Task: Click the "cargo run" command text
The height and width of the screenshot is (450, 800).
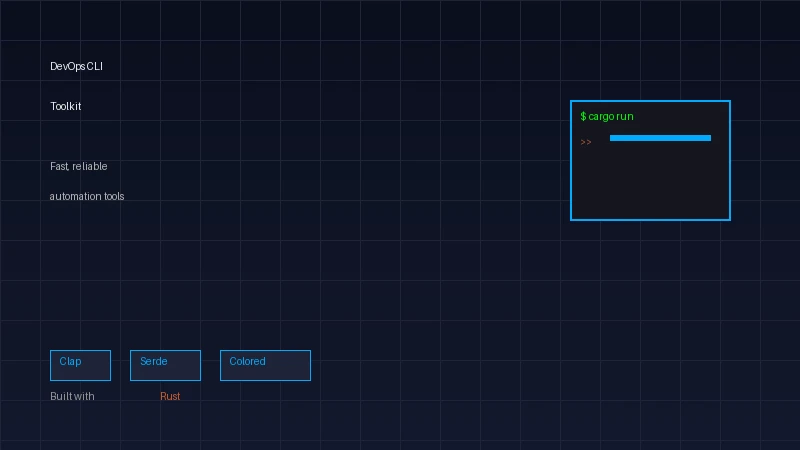Action: click(x=610, y=117)
